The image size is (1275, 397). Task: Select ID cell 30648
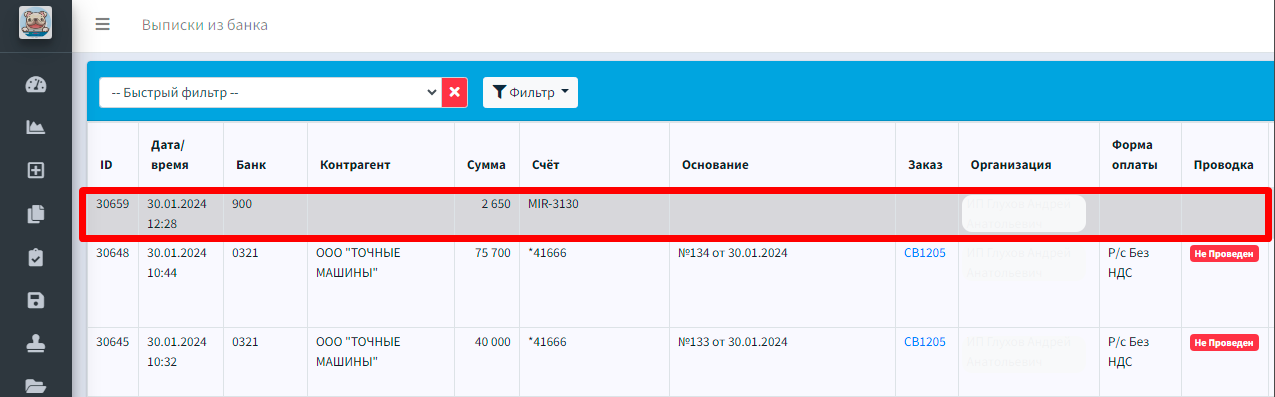(112, 253)
